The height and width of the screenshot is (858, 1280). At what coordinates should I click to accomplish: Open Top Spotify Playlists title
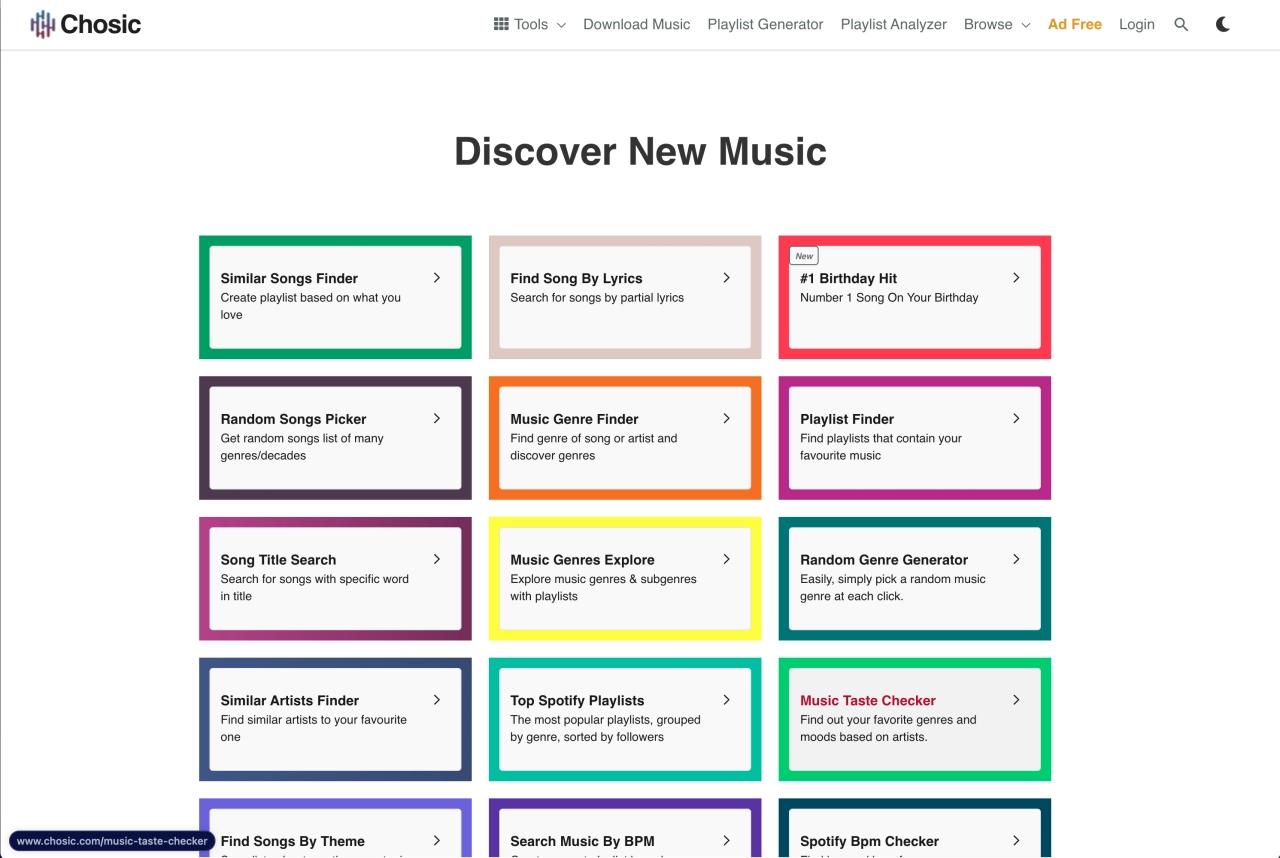coord(577,701)
